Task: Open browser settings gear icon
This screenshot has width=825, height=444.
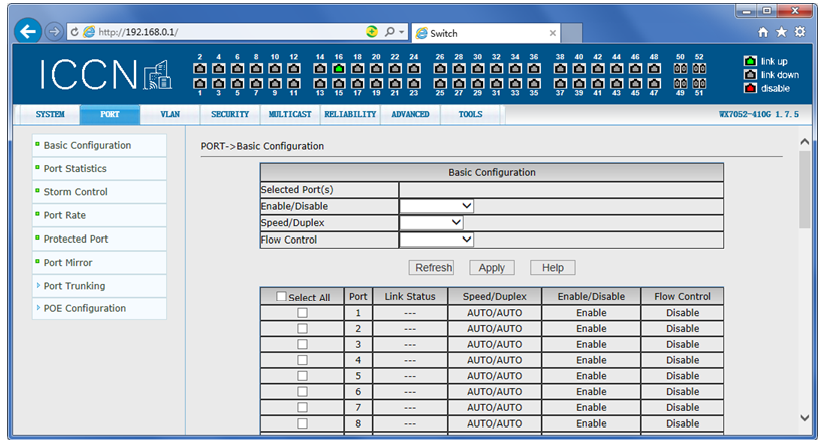Action: [x=800, y=32]
